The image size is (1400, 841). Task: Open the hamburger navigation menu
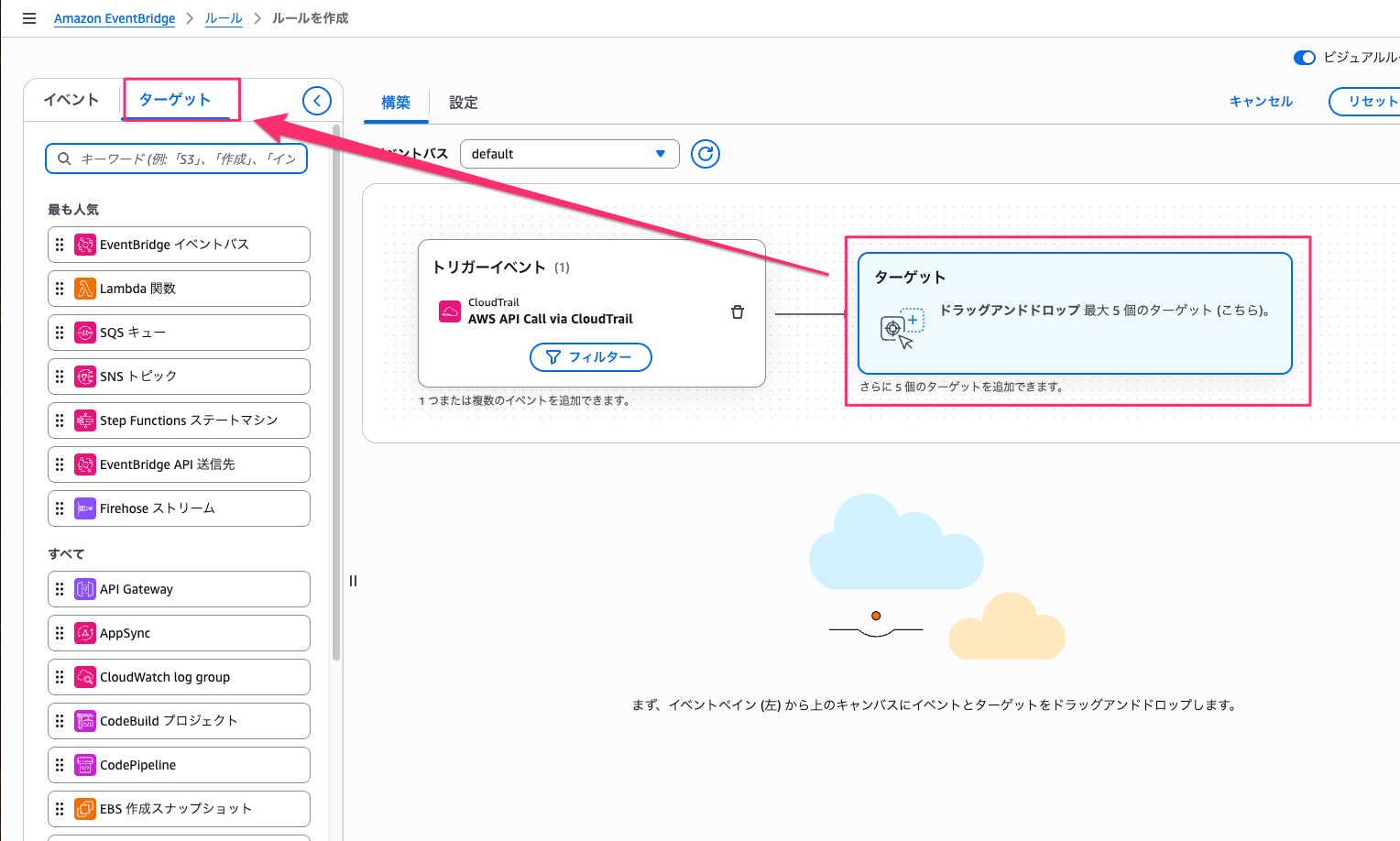point(29,18)
